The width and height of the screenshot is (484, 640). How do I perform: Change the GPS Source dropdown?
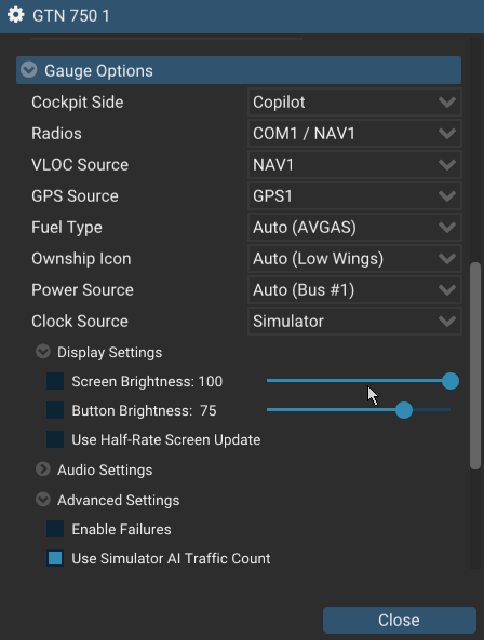pos(354,196)
